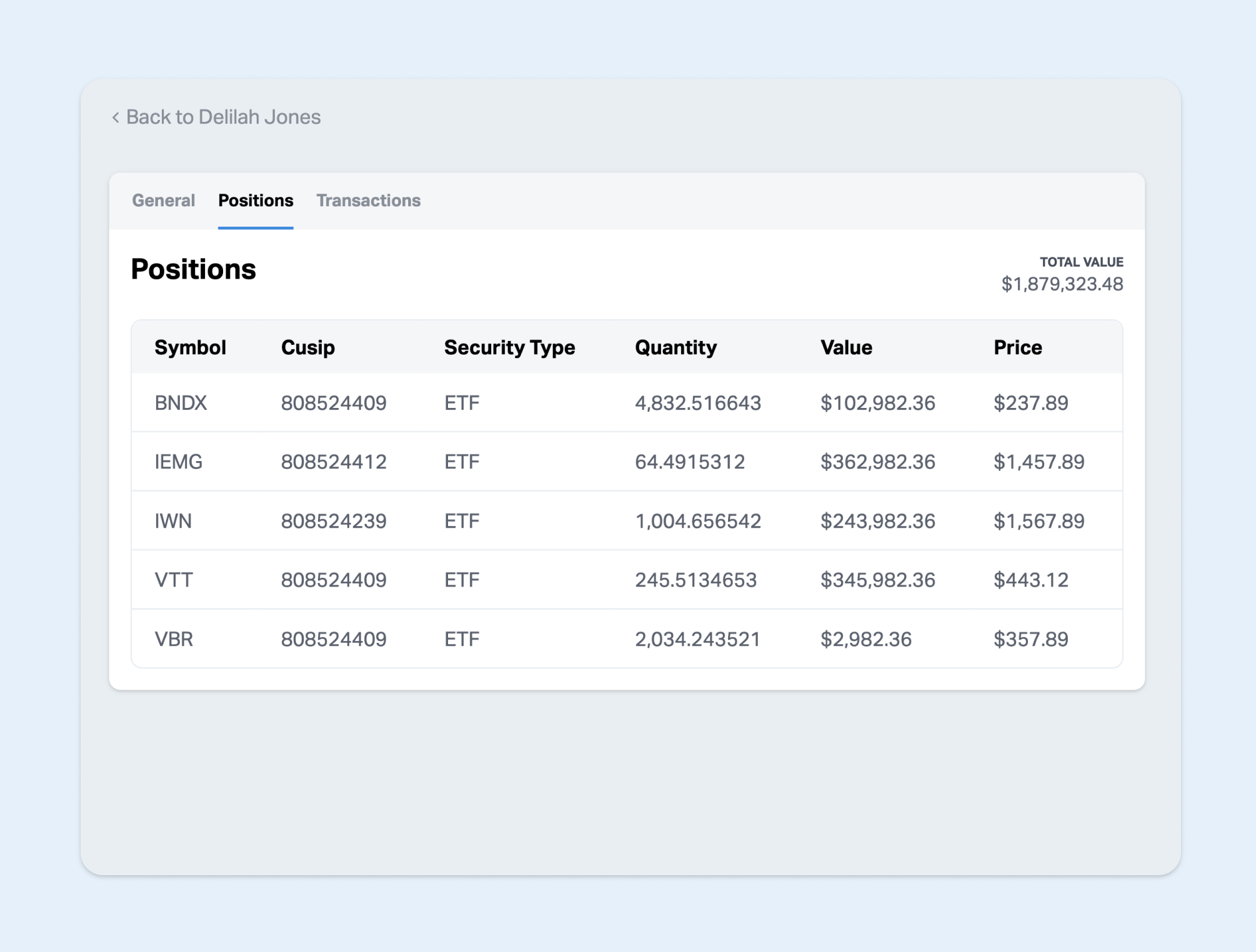
Task: Click the IWN symbol cell
Action: point(173,521)
